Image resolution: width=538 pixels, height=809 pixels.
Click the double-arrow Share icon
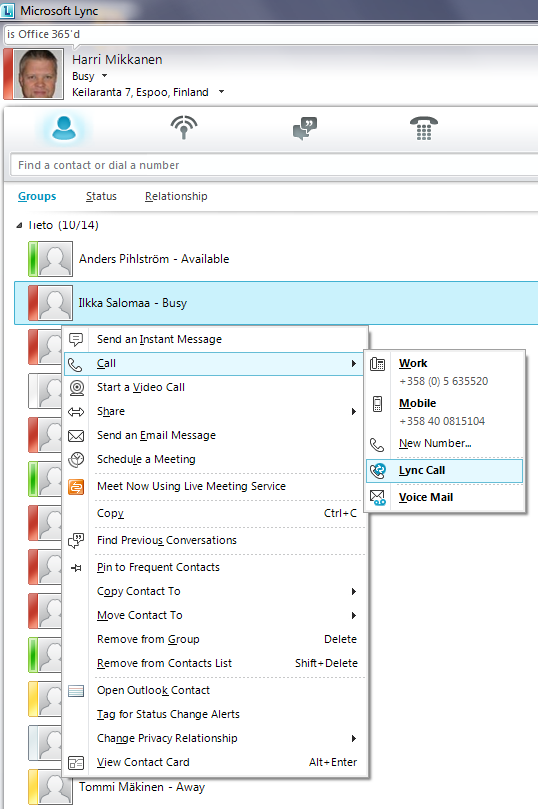click(x=76, y=412)
